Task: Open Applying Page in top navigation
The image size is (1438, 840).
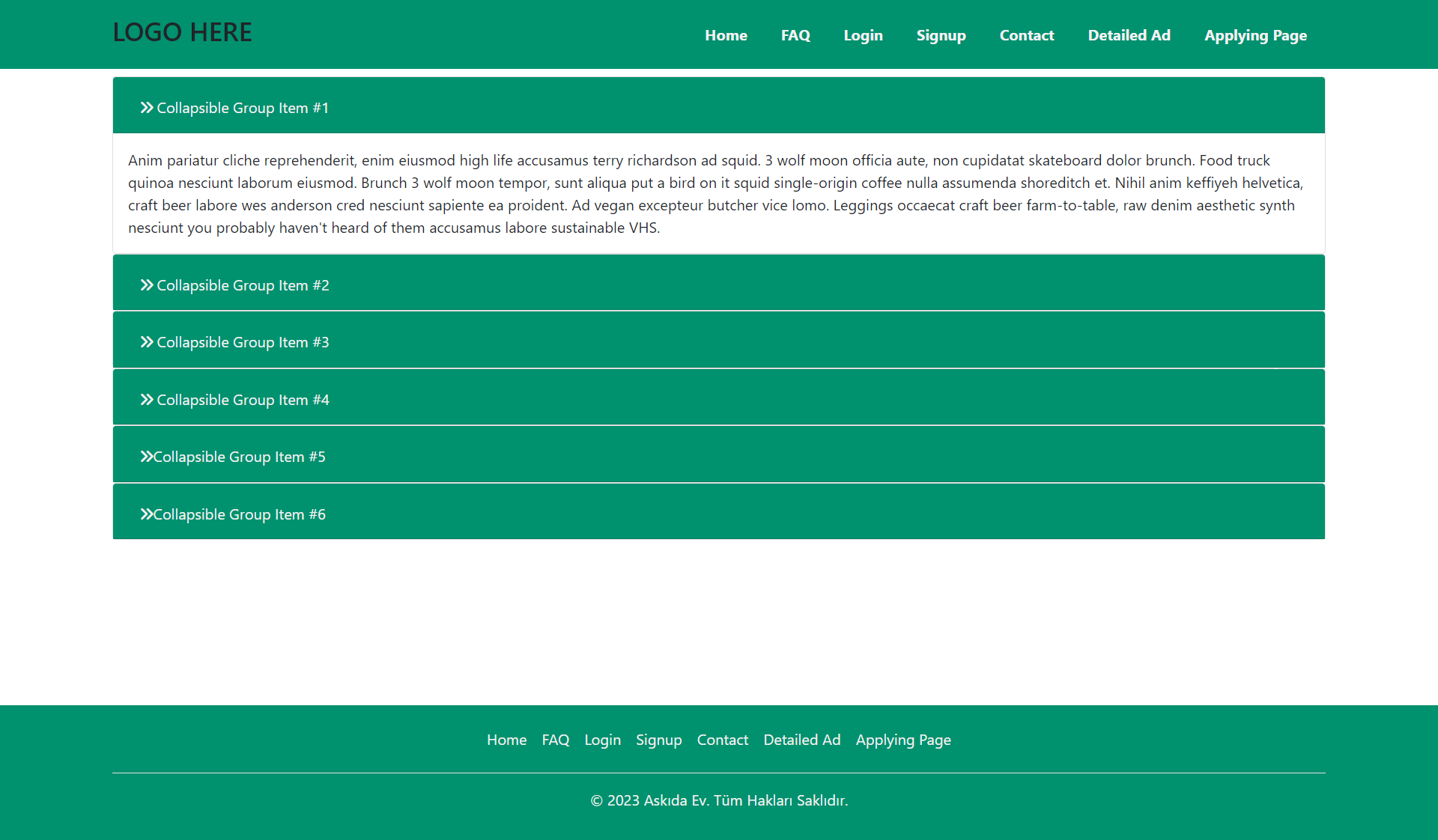Action: click(x=1255, y=35)
